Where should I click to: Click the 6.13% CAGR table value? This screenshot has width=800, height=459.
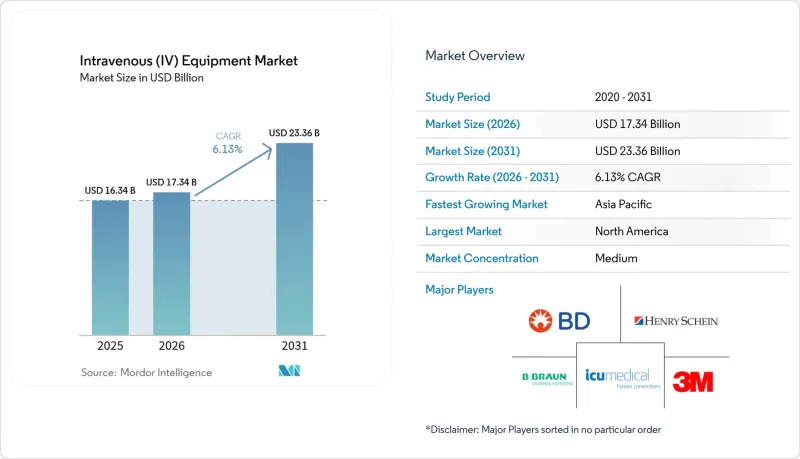point(628,177)
